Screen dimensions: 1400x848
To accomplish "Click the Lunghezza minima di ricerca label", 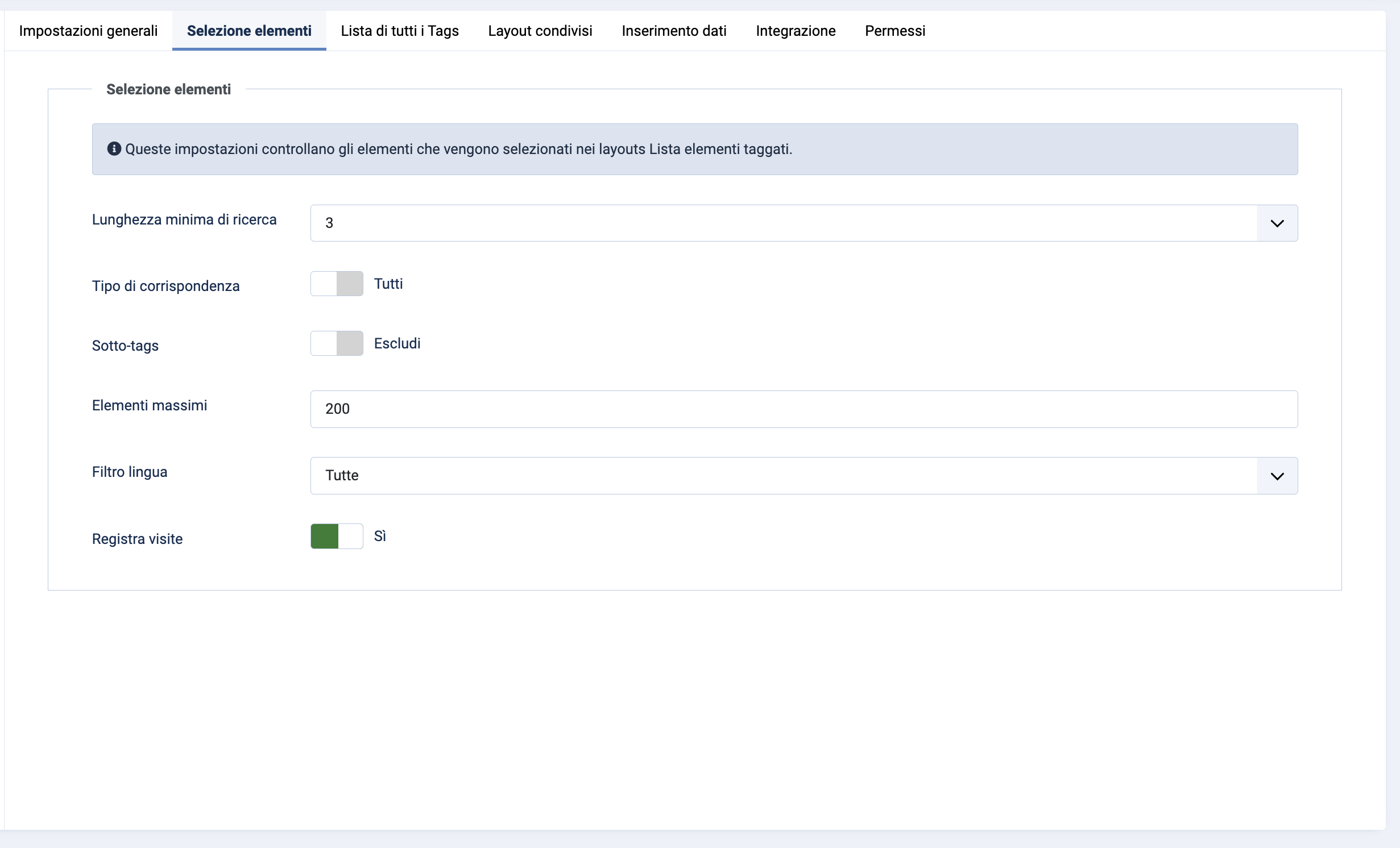I will tap(184, 219).
